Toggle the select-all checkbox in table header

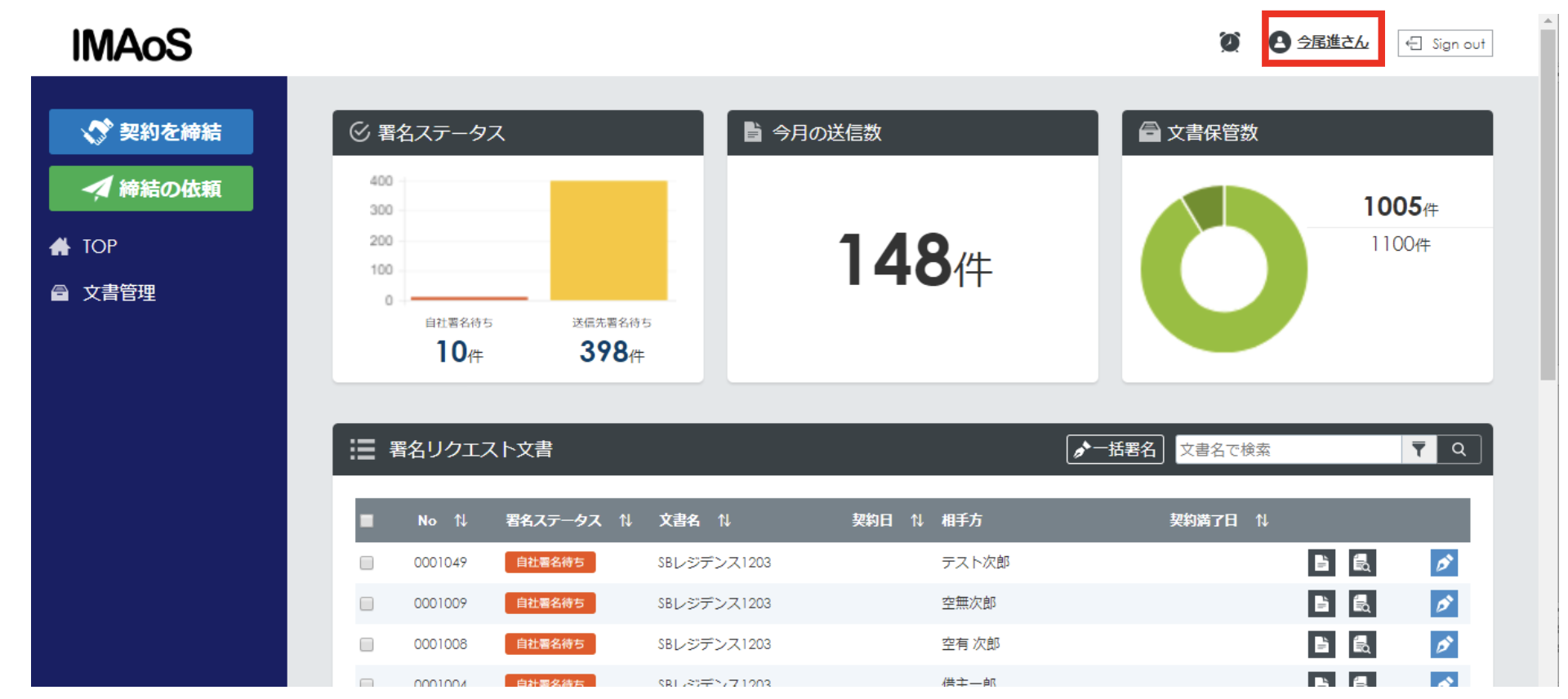[367, 521]
